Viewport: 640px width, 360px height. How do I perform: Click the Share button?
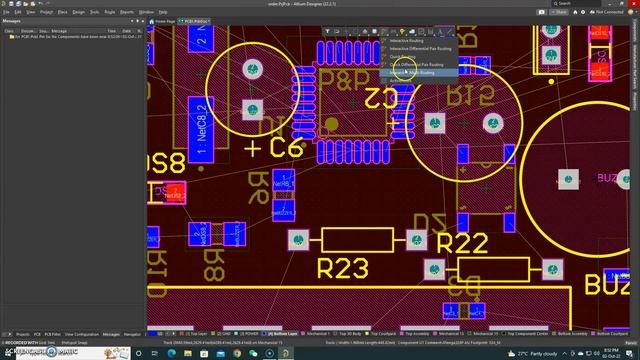click(559, 12)
